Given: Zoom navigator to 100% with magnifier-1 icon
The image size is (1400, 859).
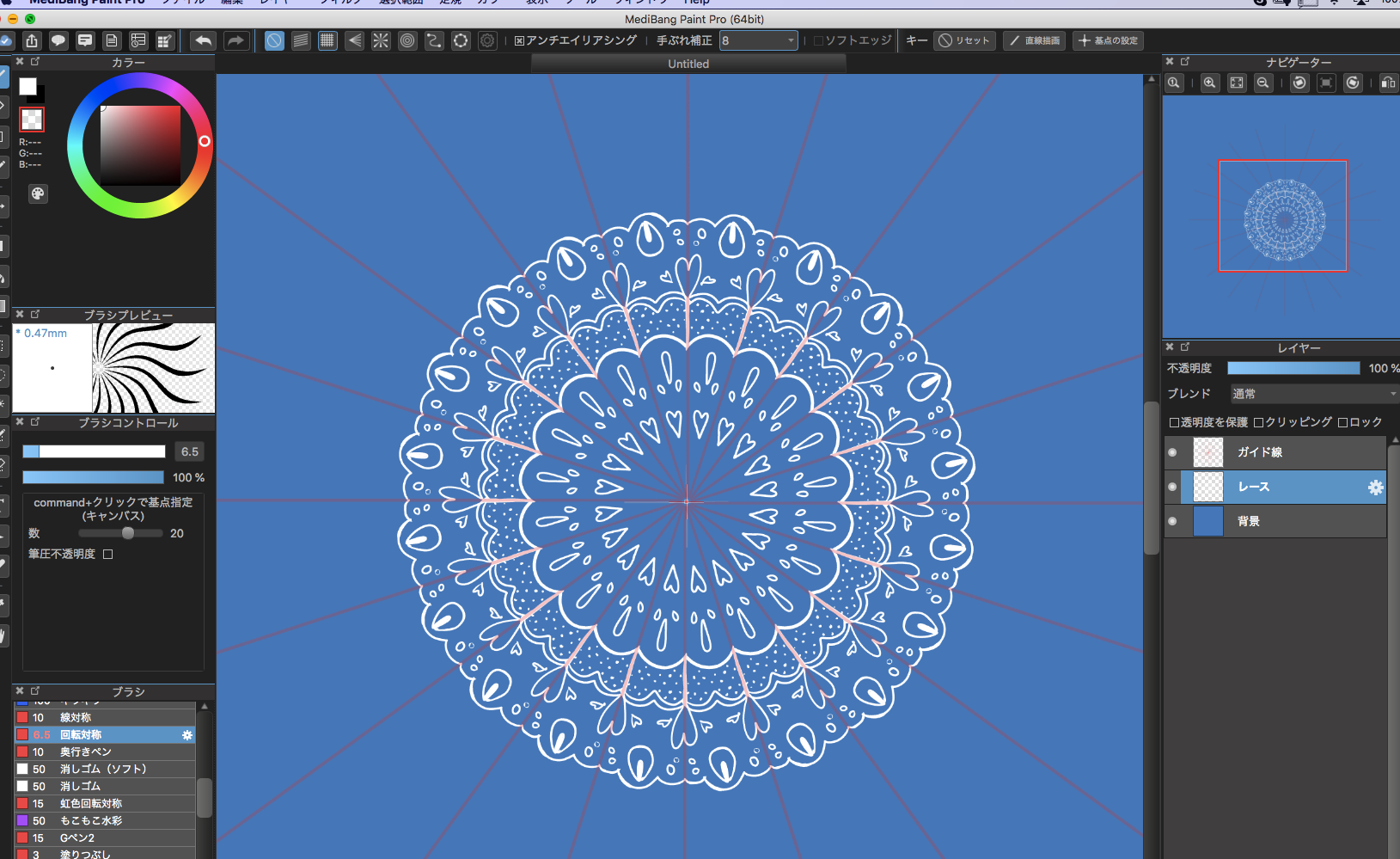Looking at the screenshot, I should coord(1174,83).
